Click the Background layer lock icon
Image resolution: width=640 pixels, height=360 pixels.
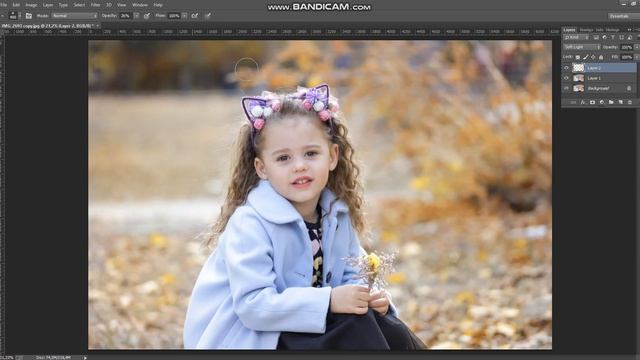click(x=629, y=88)
